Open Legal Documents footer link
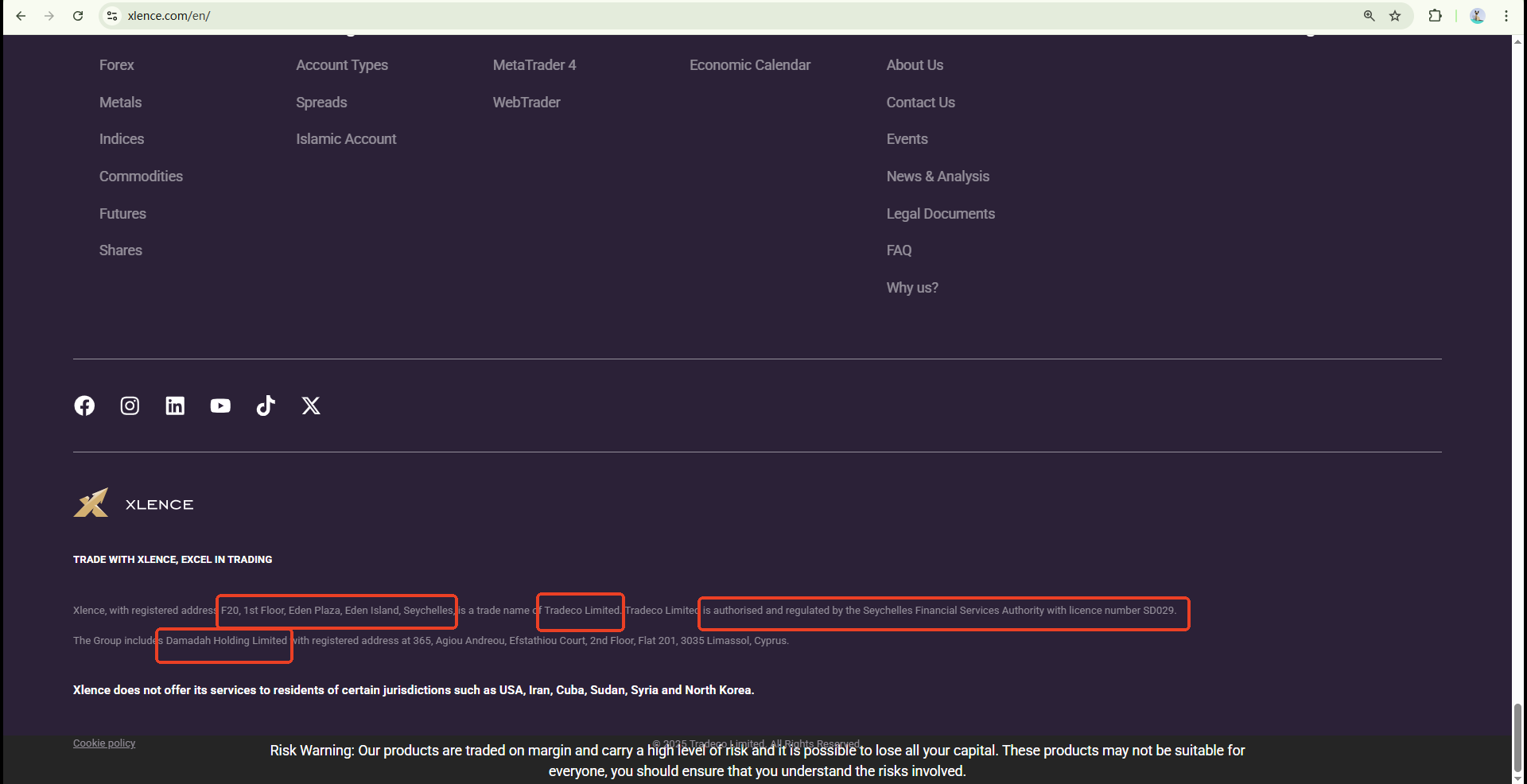The width and height of the screenshot is (1527, 784). click(940, 214)
